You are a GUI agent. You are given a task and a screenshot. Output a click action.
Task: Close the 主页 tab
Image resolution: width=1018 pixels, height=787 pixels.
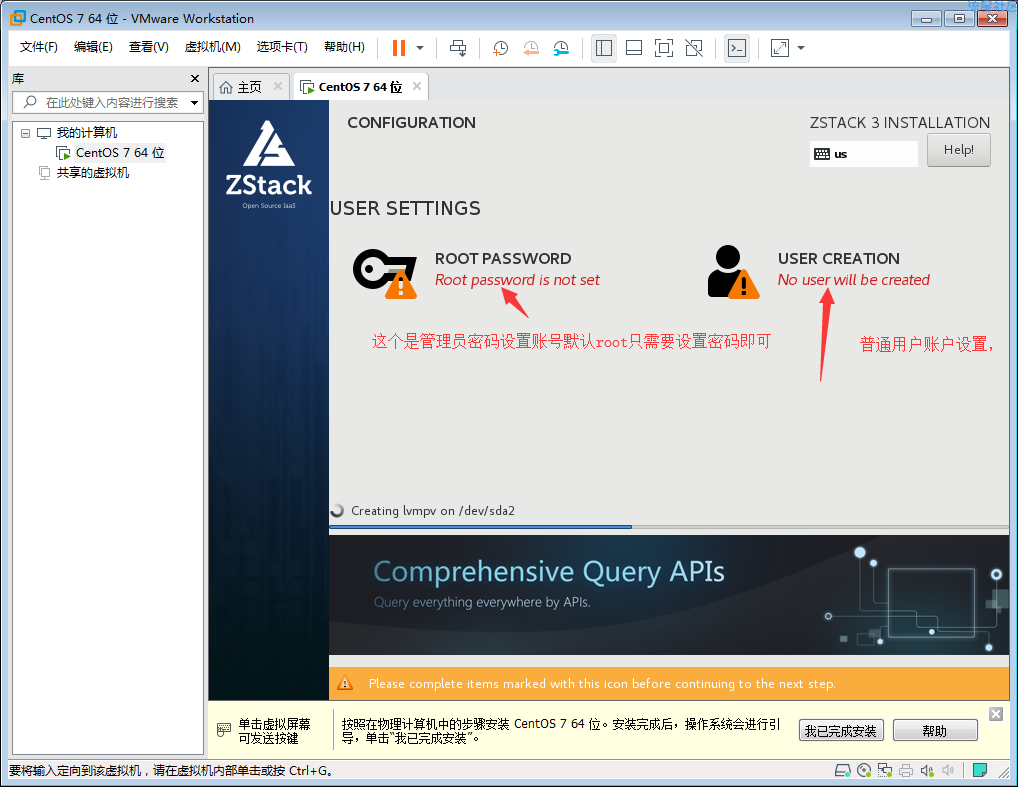point(278,86)
